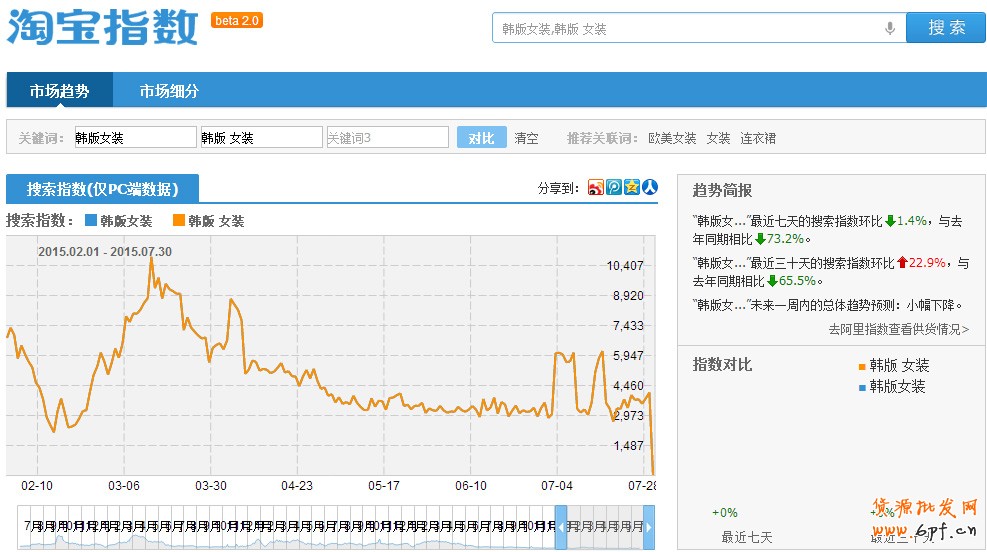Image resolution: width=987 pixels, height=552 pixels.
Task: Click blue 韩版女装 legend in 指数对比
Action: (x=892, y=386)
